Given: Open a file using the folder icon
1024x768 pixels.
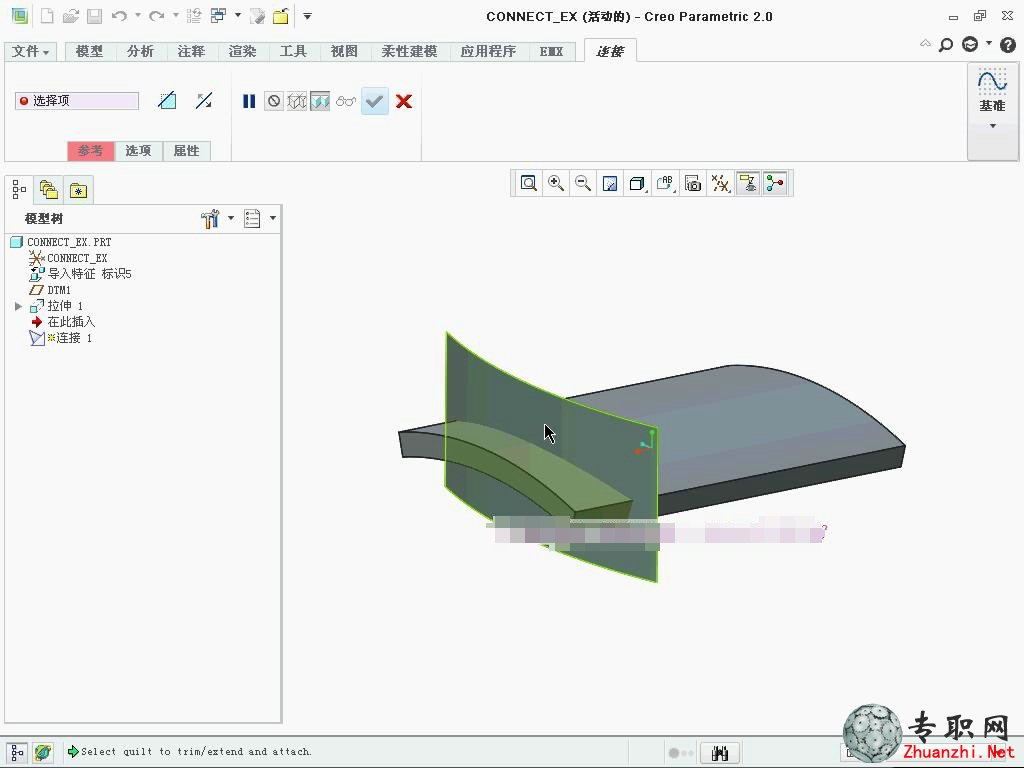Looking at the screenshot, I should (71, 16).
